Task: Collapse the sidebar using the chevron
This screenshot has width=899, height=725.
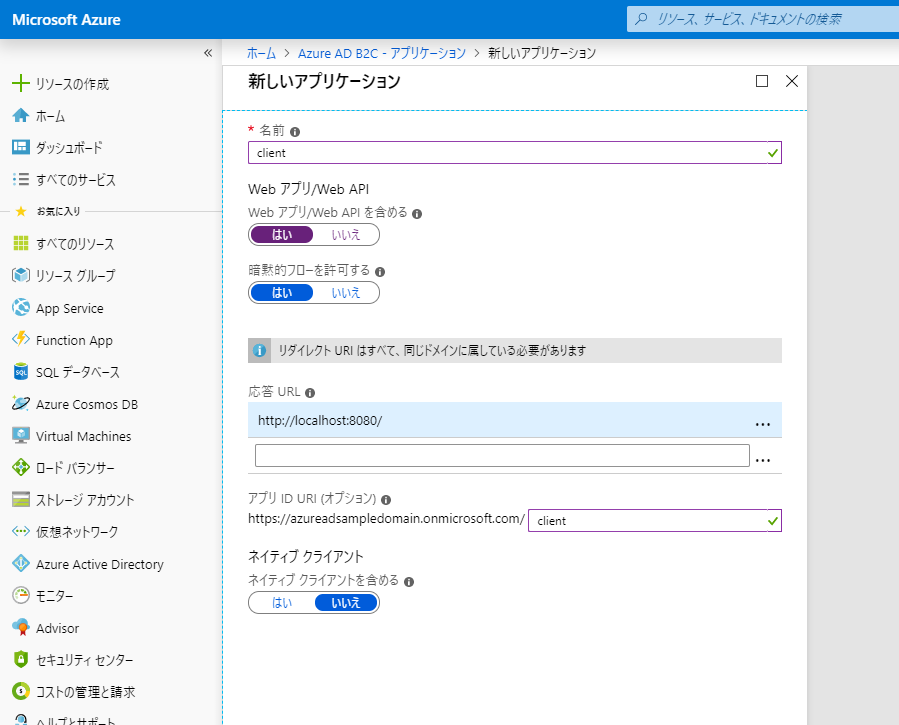Action: [208, 53]
